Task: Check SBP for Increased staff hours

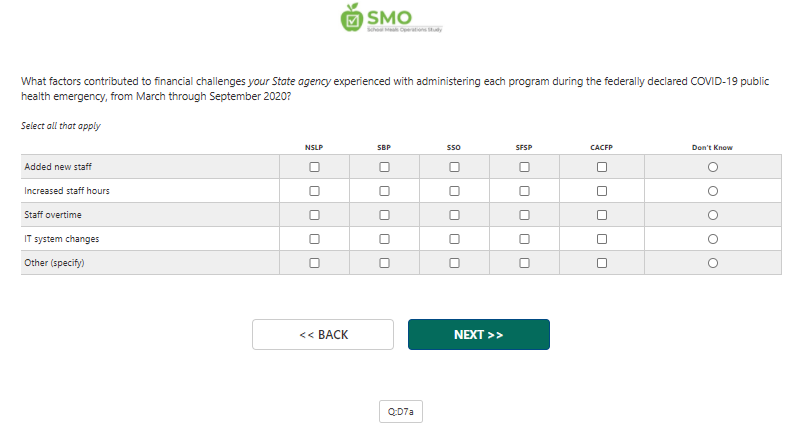Action: (x=384, y=191)
